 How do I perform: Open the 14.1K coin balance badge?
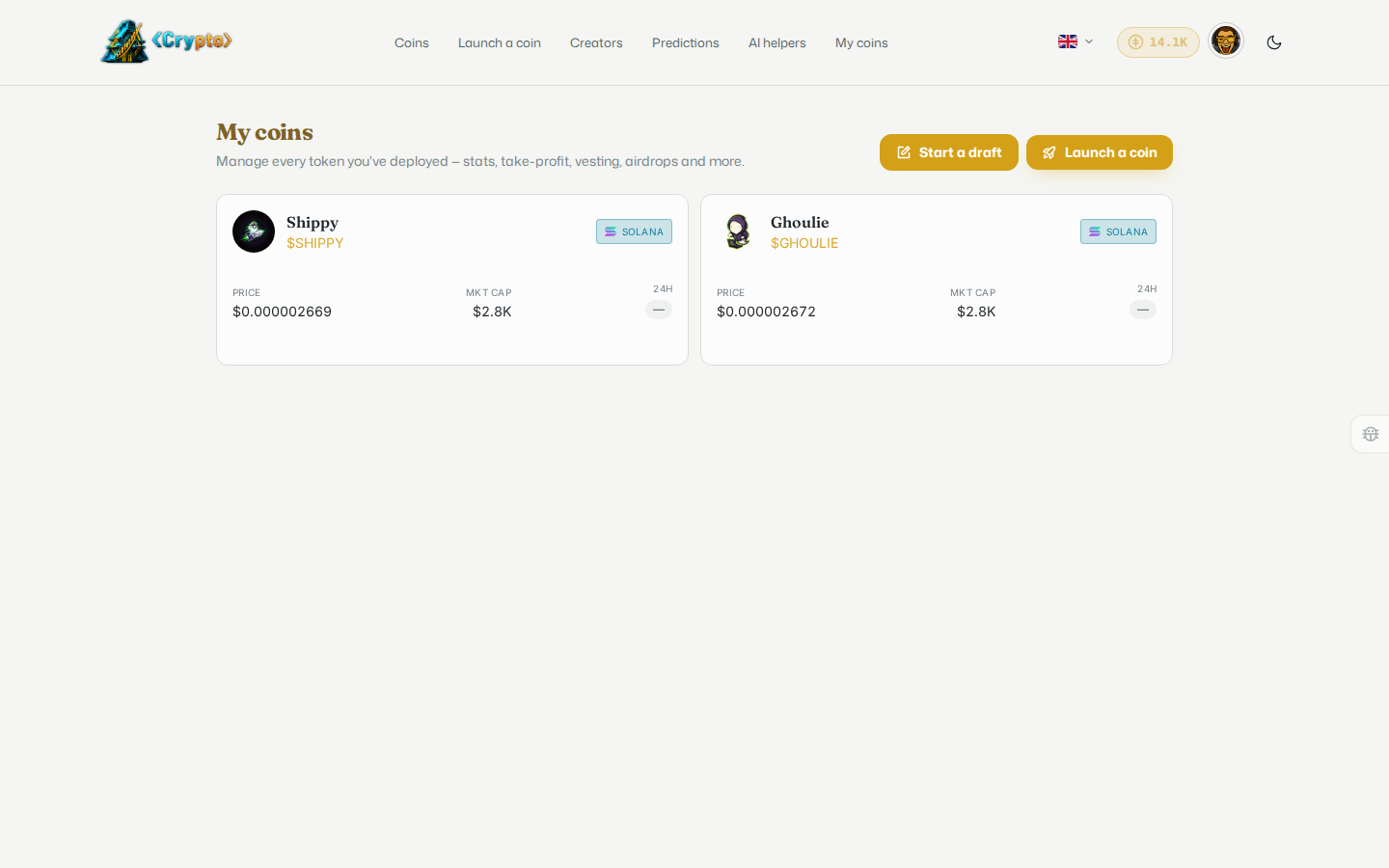(1157, 42)
